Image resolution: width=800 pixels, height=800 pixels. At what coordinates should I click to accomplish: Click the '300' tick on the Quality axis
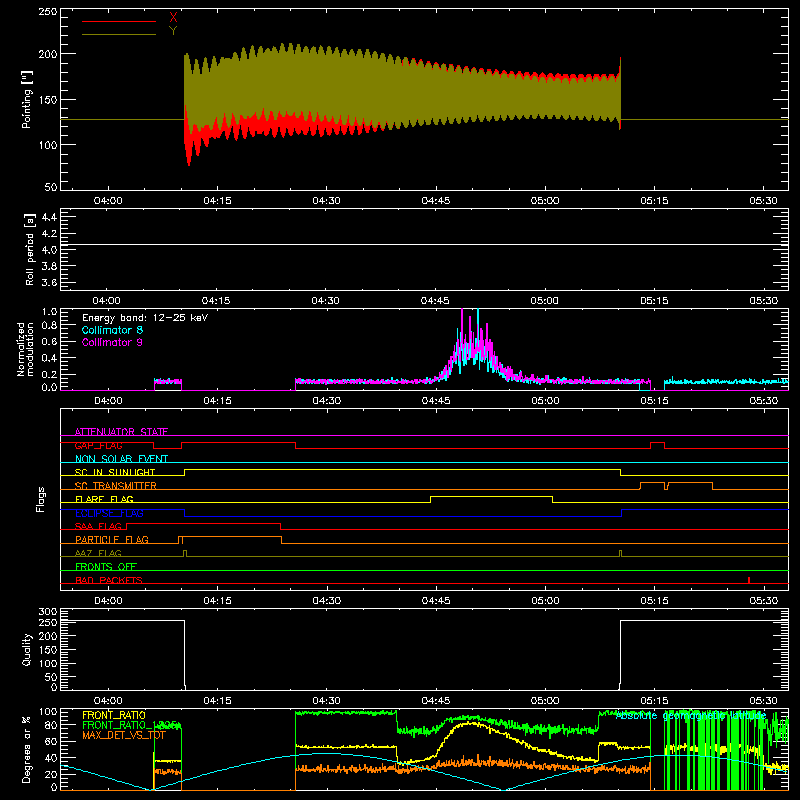pos(47,612)
